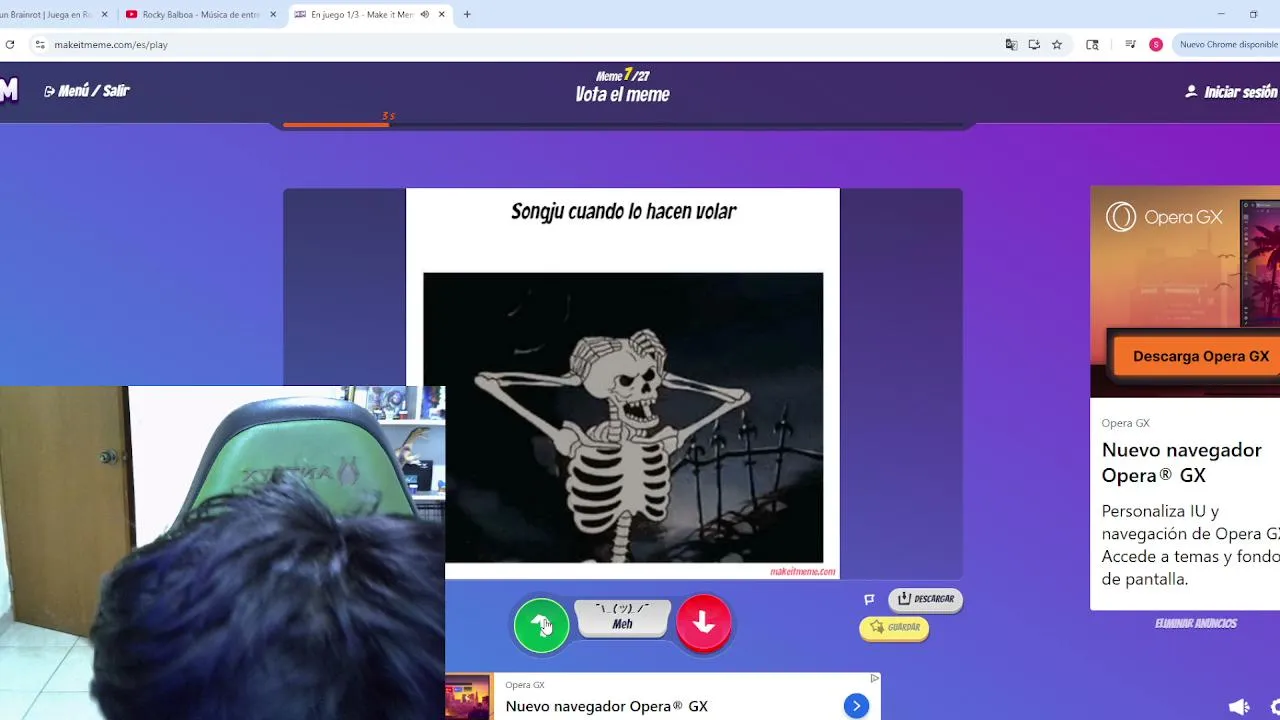
Task: Mute the Make it Meme tab audio
Action: click(424, 15)
